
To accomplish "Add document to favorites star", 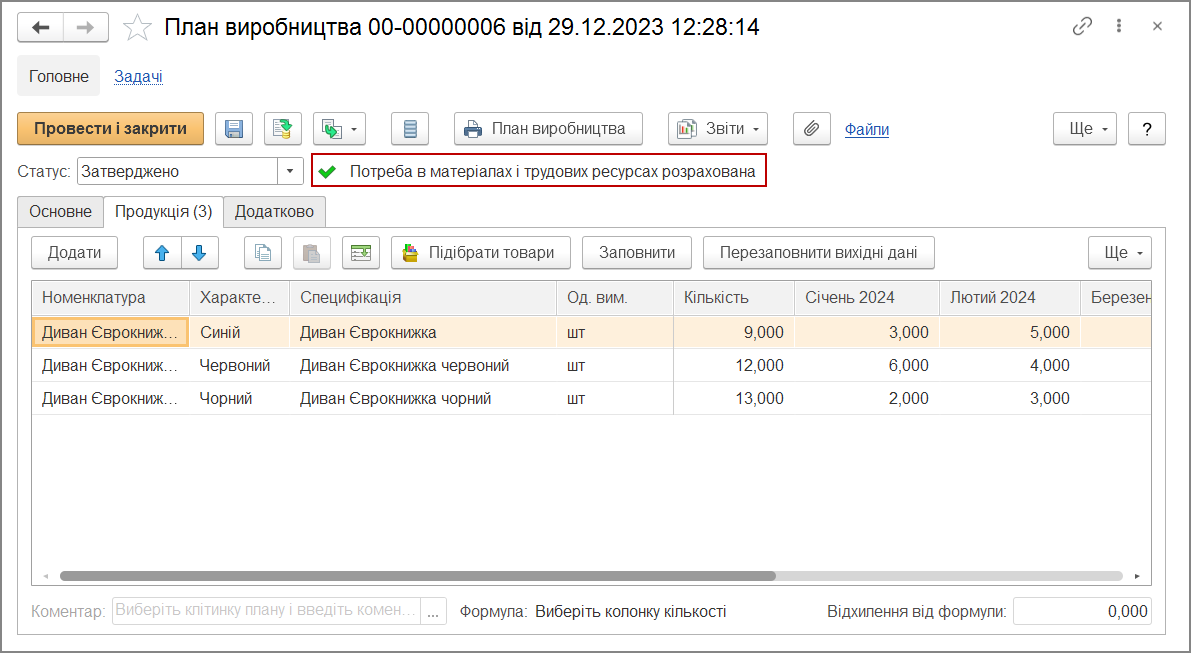I will (x=136, y=28).
